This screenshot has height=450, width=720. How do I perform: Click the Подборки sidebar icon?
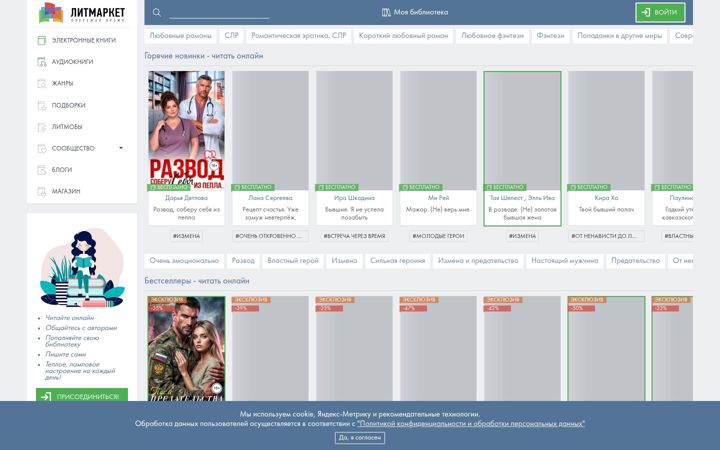tap(41, 105)
